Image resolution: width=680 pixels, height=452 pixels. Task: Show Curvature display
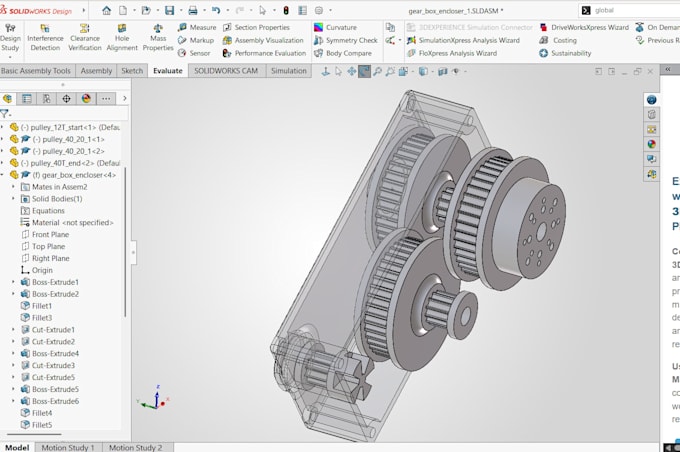click(x=335, y=27)
